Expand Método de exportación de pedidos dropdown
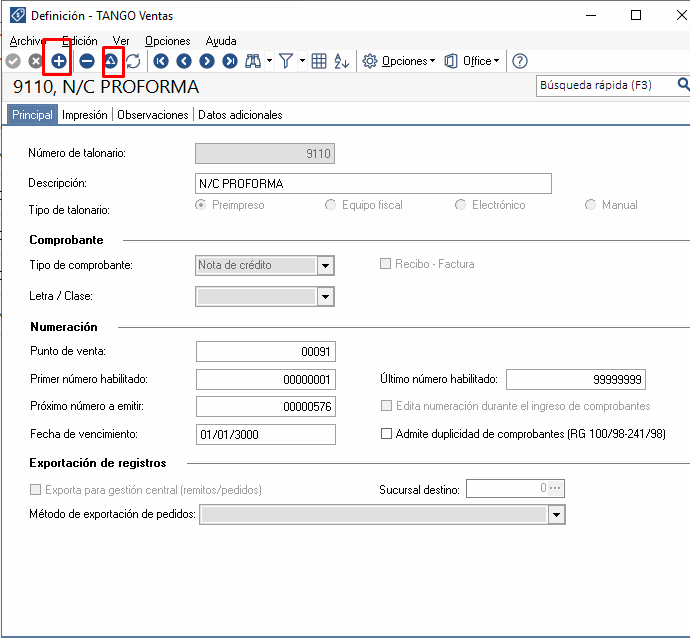 point(557,515)
